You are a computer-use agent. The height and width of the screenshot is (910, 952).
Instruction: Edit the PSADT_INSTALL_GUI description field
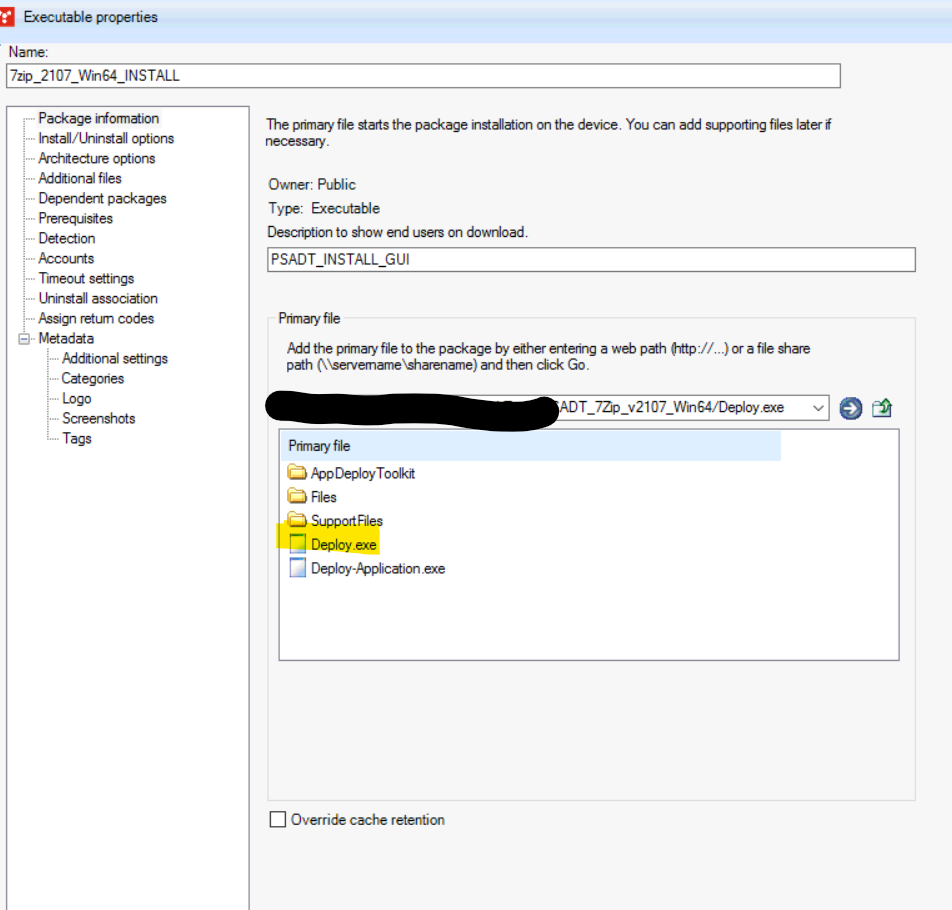[590, 259]
